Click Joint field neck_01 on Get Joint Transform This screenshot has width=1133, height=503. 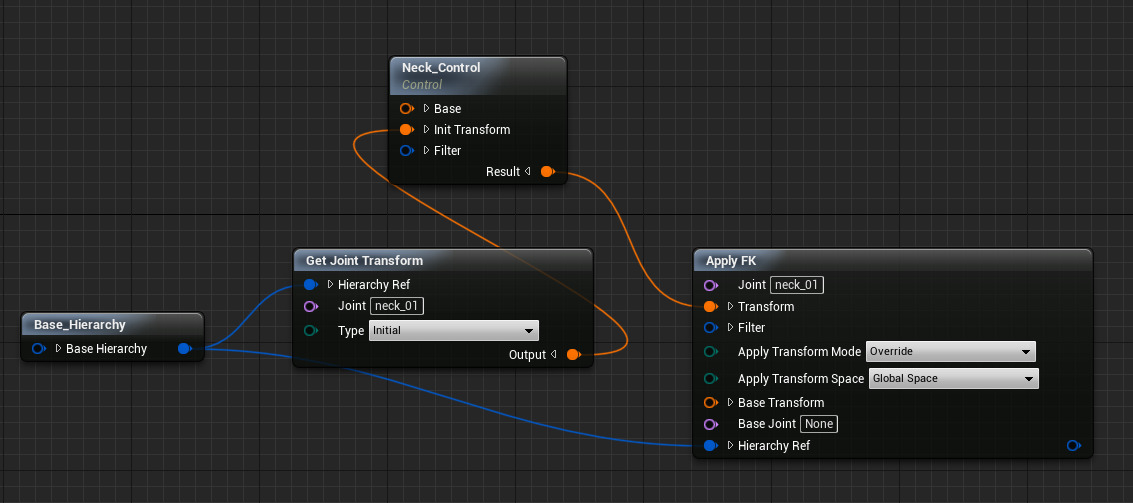397,306
